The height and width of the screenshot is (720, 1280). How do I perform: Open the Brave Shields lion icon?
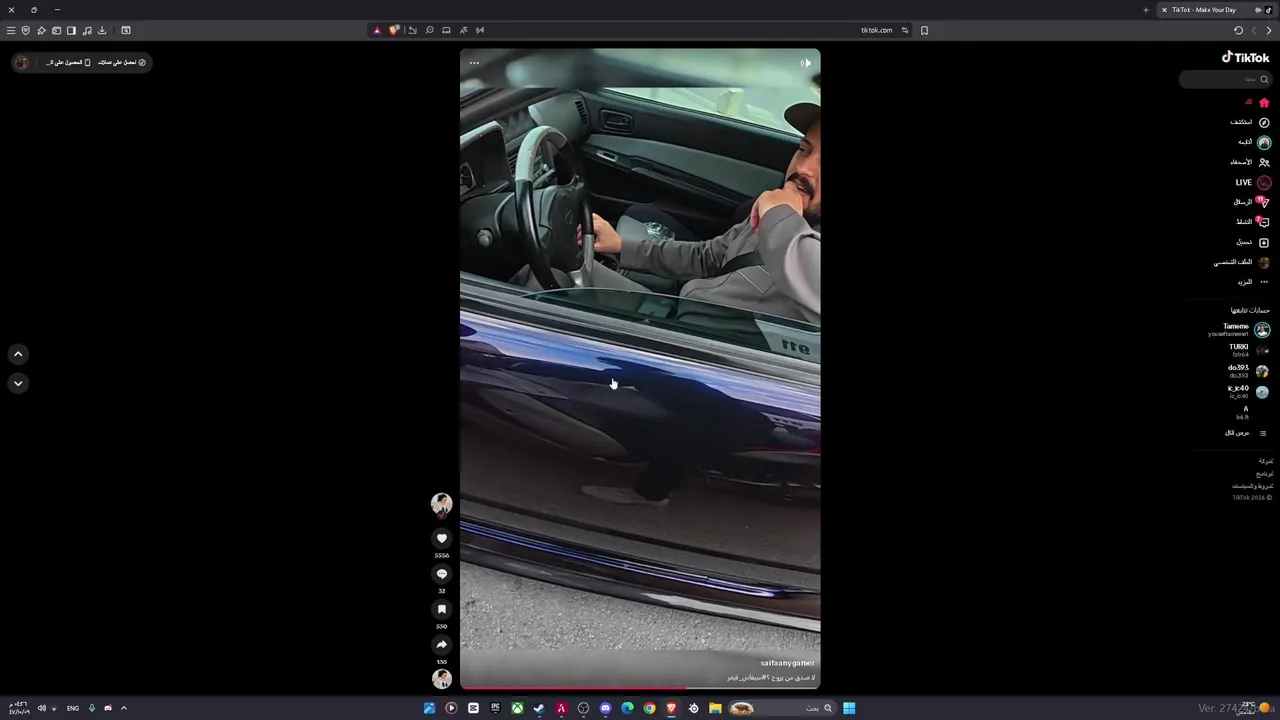[x=394, y=30]
